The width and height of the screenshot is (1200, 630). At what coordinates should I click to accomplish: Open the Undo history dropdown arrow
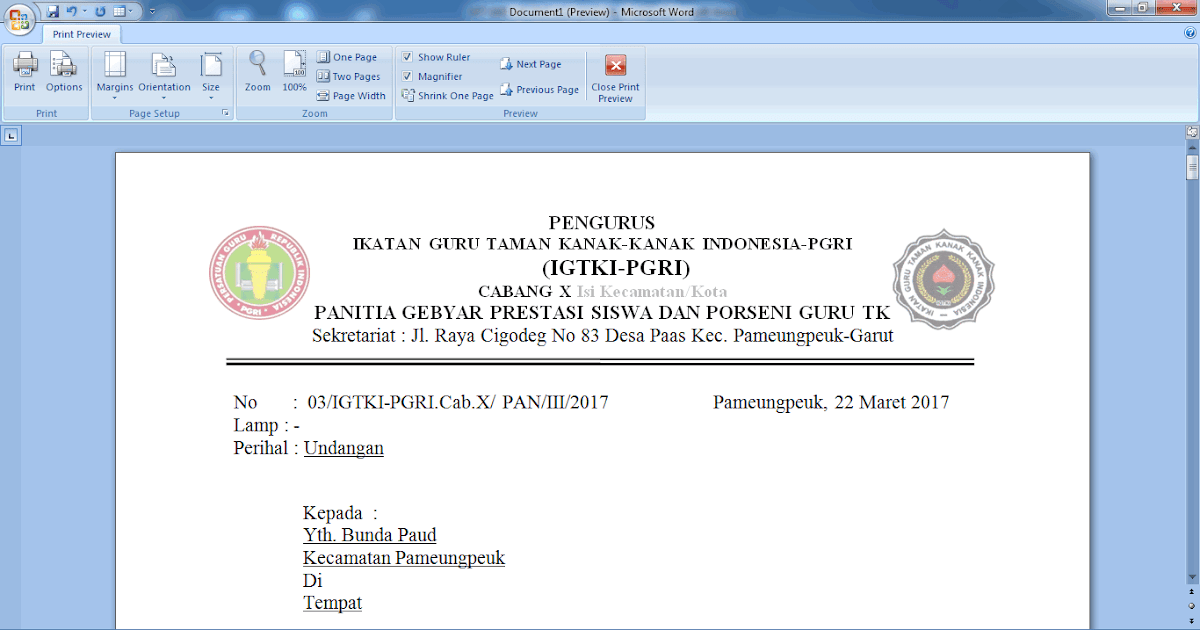pos(85,11)
